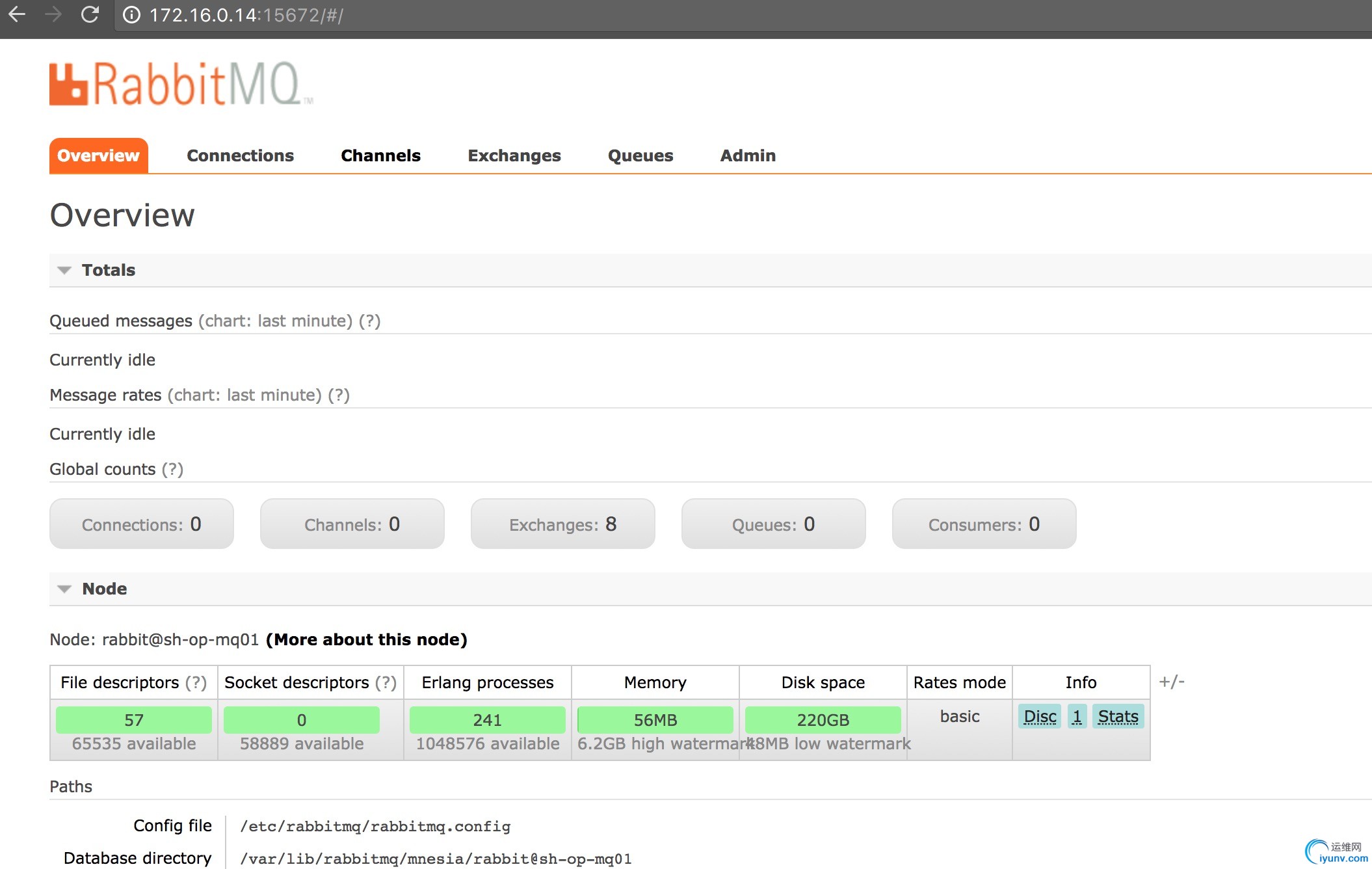Click the node name rabbit@sh-op-mq01
1372x869 pixels.
[180, 639]
